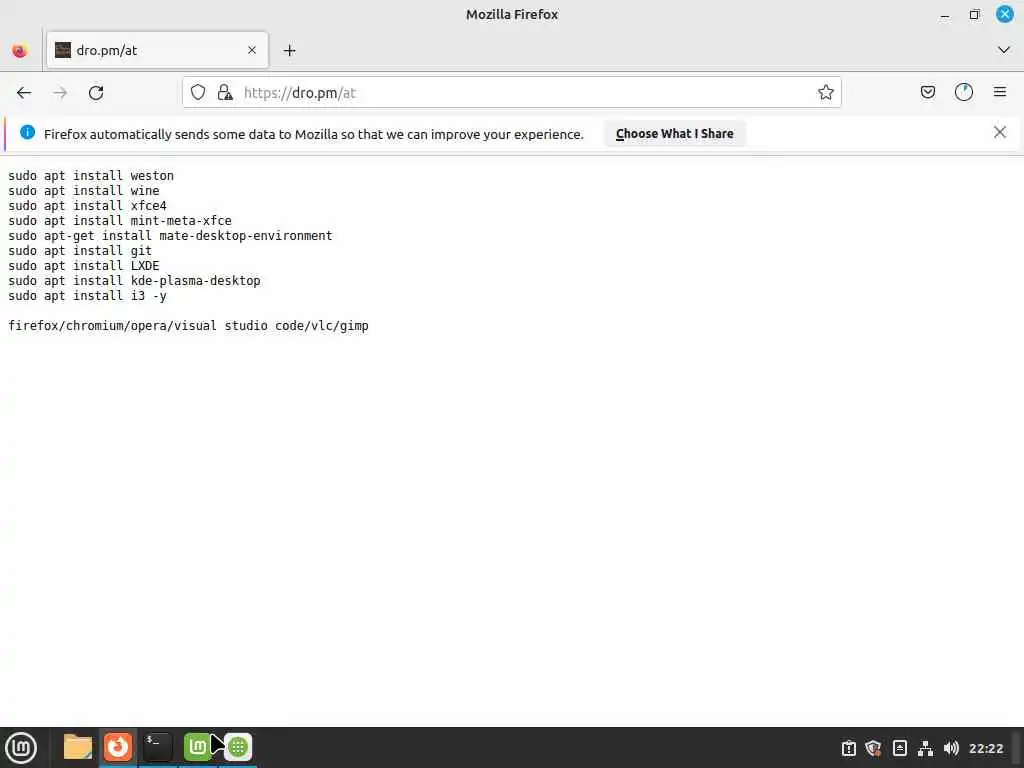The height and width of the screenshot is (768, 1024).
Task: Open the volume control tray icon
Action: coord(951,748)
